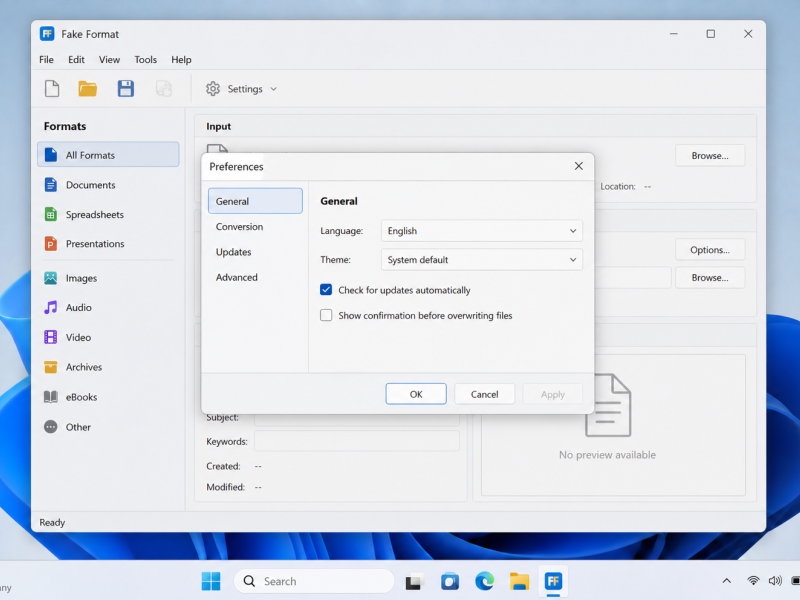Image resolution: width=800 pixels, height=600 pixels.
Task: Select the Video film strip icon
Action: pyautogui.click(x=51, y=337)
